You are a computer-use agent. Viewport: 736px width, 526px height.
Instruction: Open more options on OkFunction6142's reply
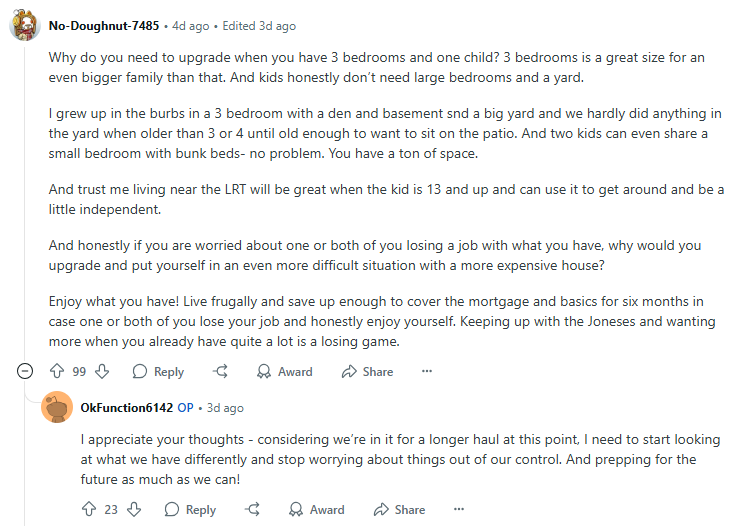point(459,509)
